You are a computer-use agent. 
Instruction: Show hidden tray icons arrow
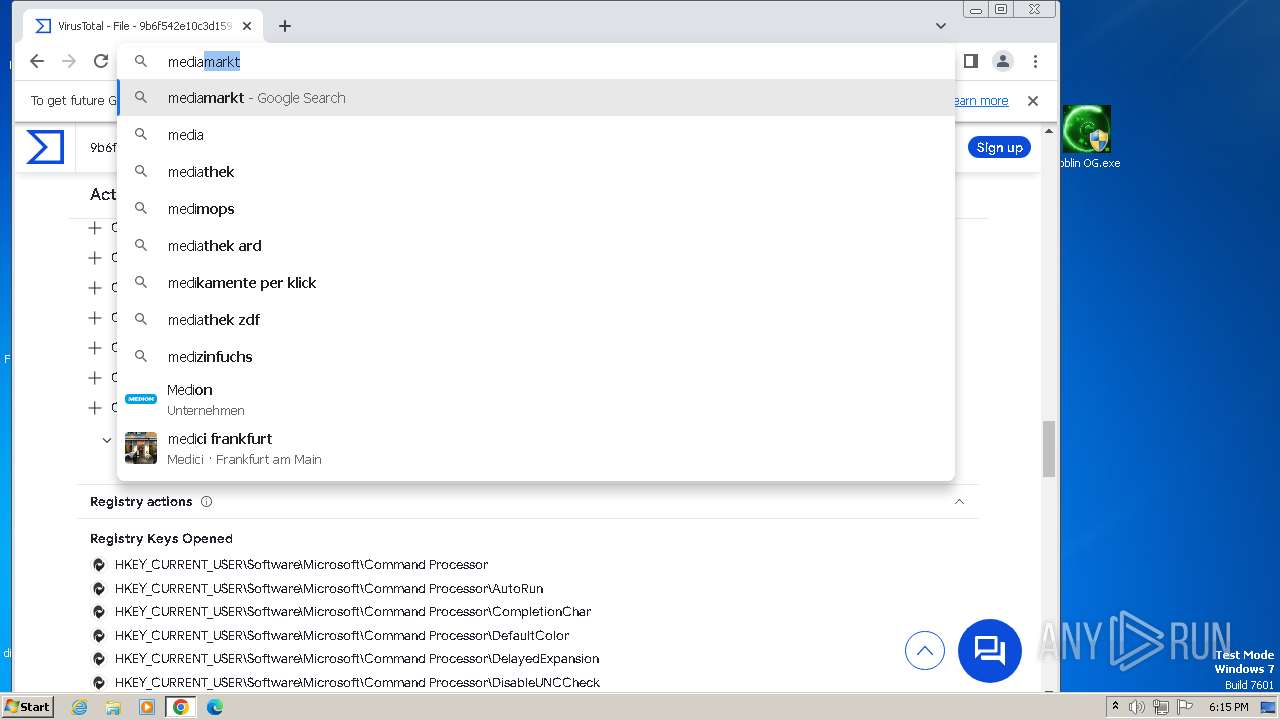click(x=1115, y=707)
